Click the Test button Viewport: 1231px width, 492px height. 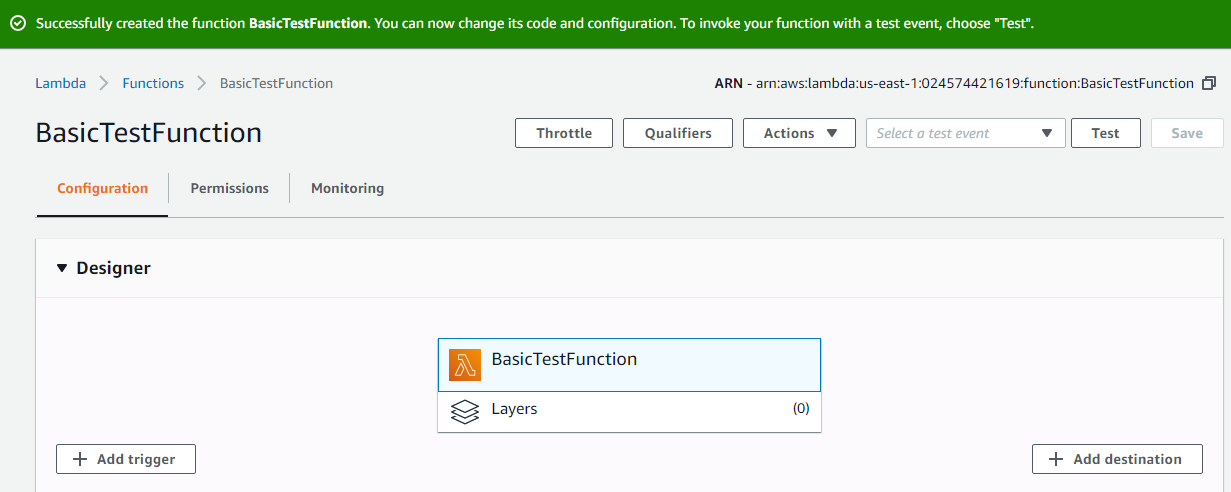coord(1105,133)
